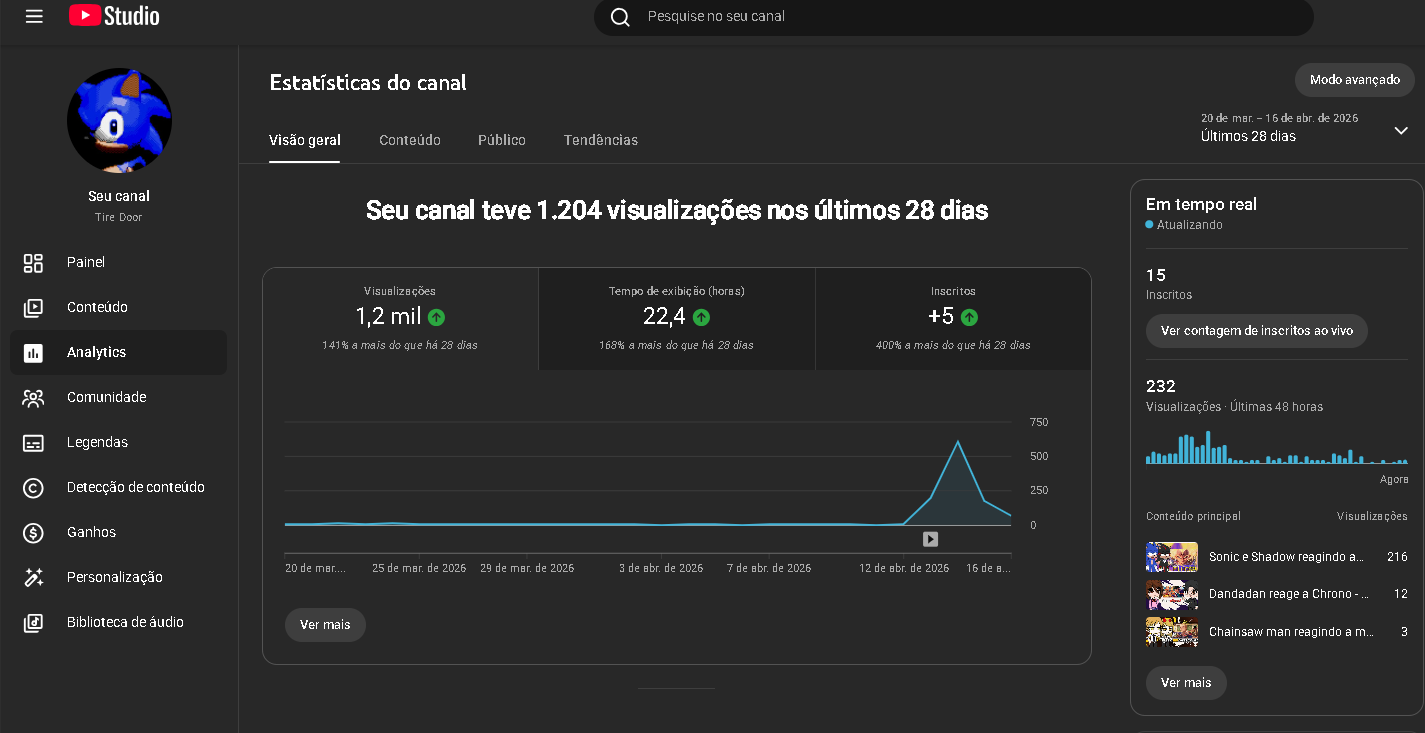This screenshot has height=733, width=1425.
Task: Open Conteúdo in the sidebar
Action: click(x=119, y=307)
